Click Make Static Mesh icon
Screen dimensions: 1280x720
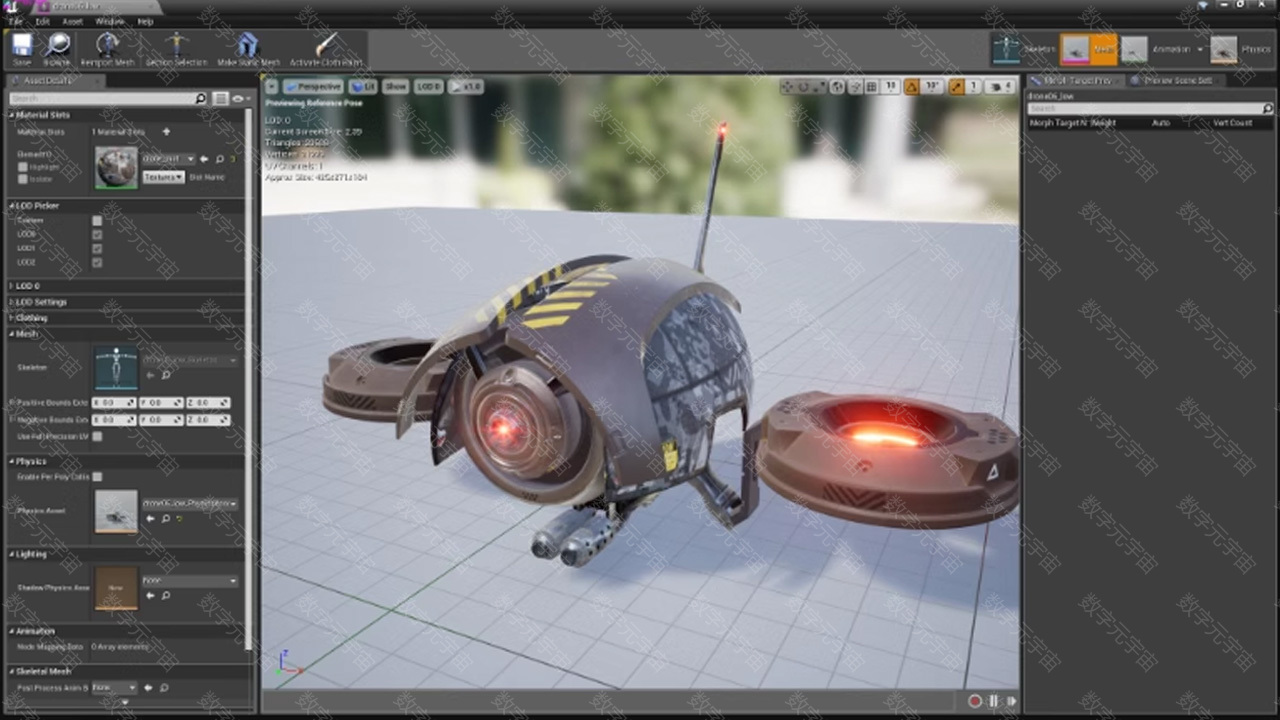point(248,47)
